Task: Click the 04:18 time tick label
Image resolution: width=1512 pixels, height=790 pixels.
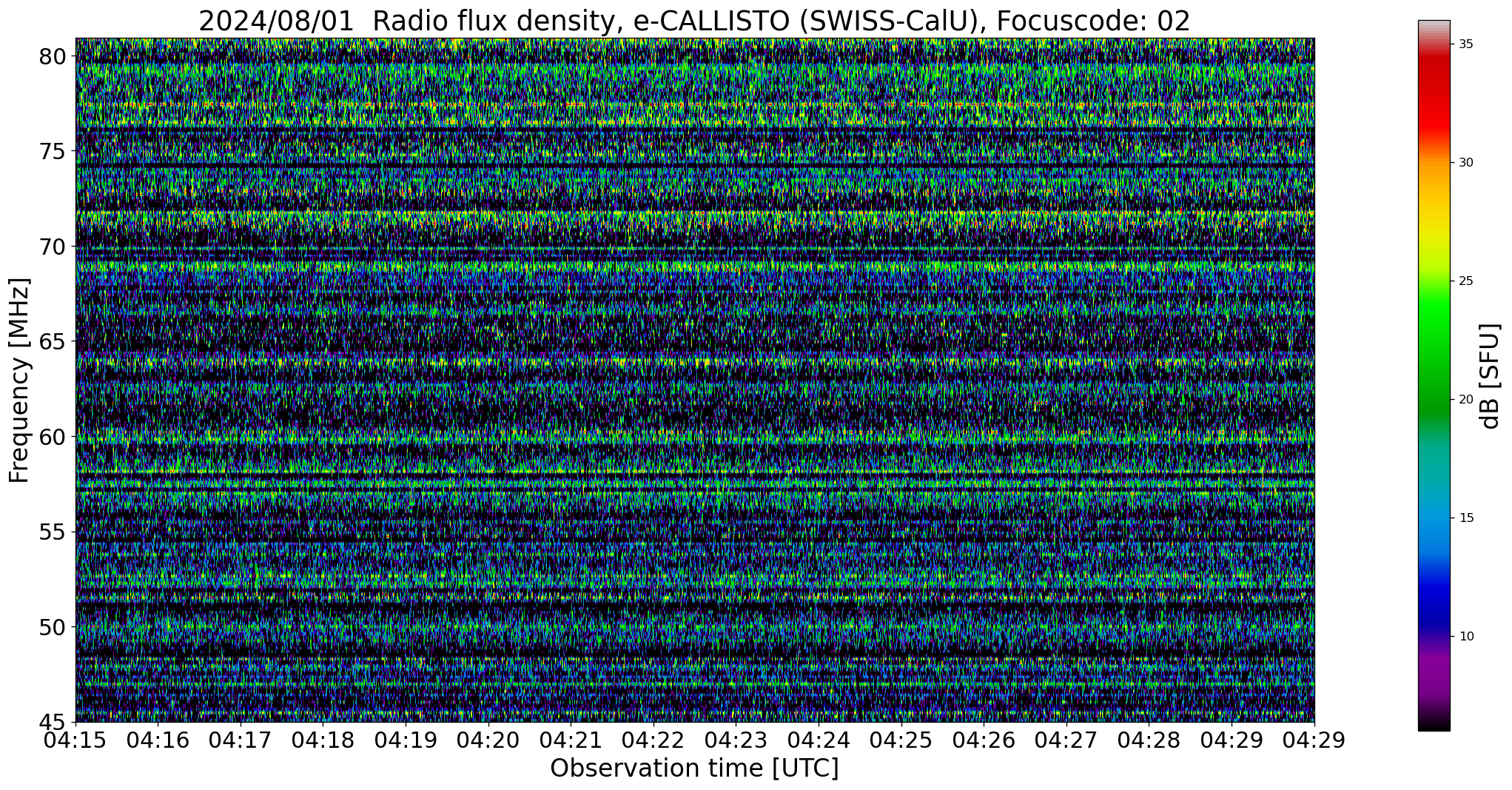Action: click(x=323, y=740)
